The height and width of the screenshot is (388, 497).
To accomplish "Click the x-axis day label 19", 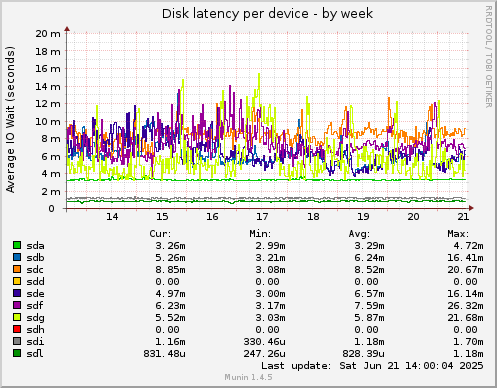I will [363, 217].
